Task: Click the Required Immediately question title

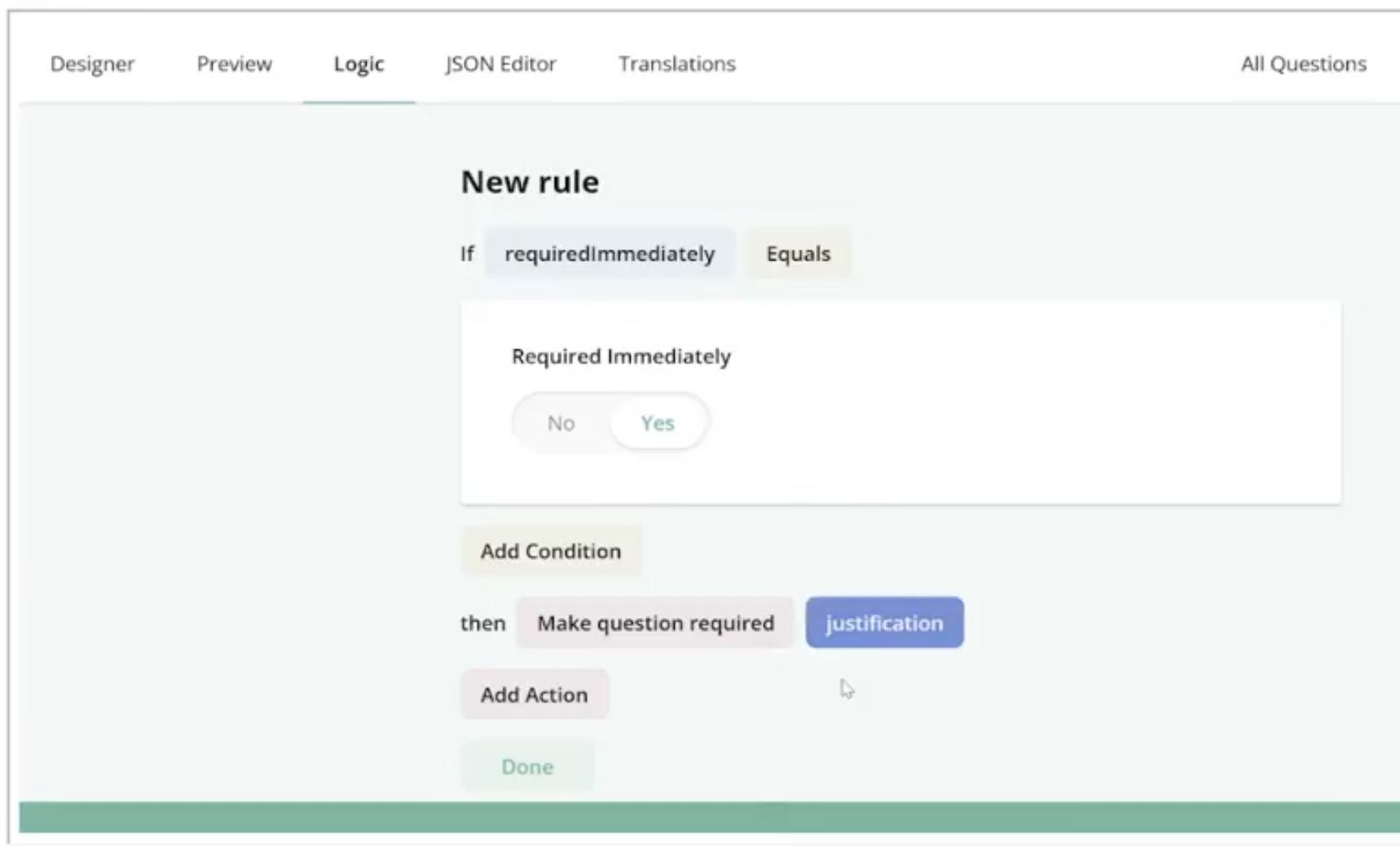Action: (x=621, y=357)
